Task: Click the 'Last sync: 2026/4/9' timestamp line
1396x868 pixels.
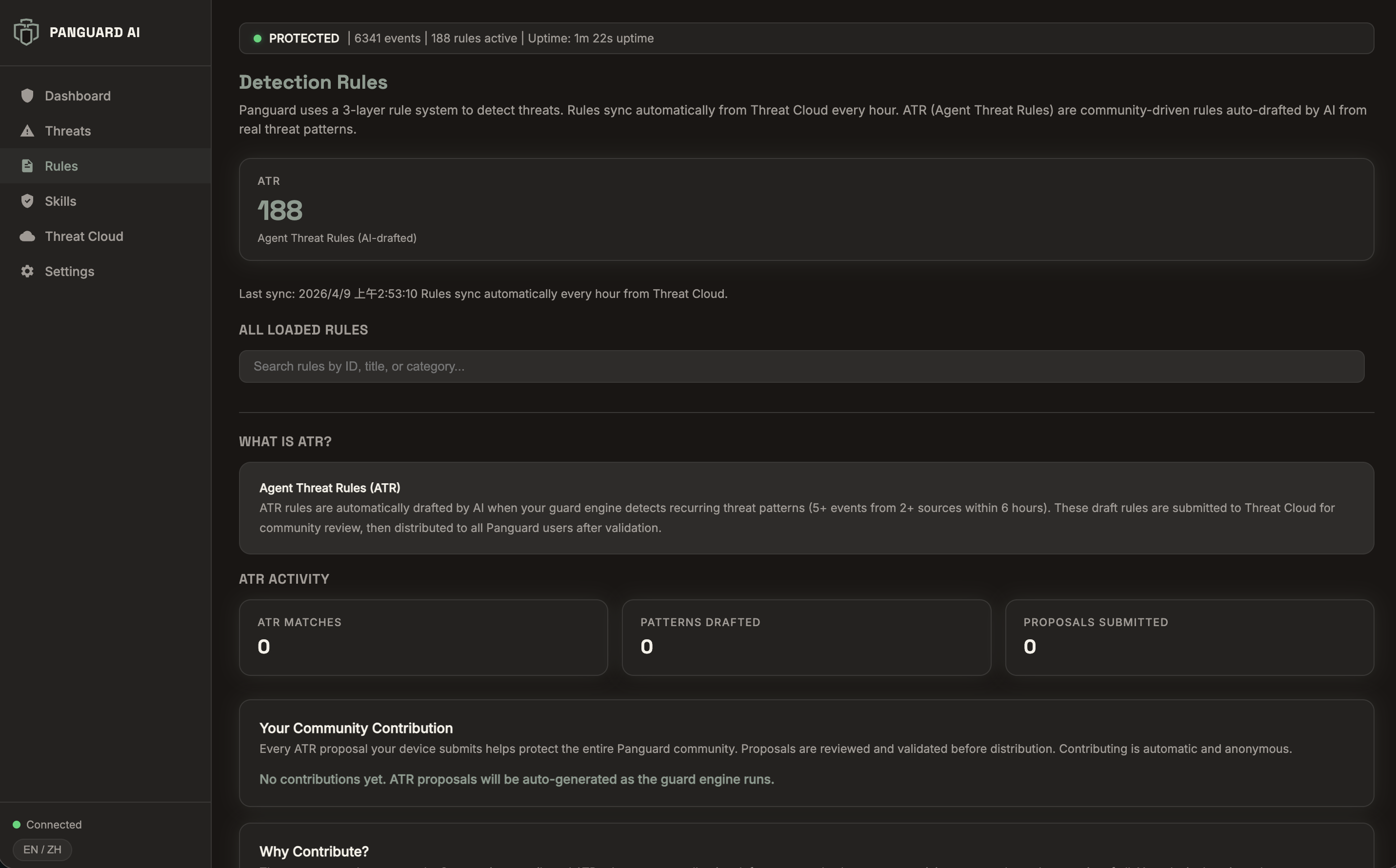Action: pos(483,294)
